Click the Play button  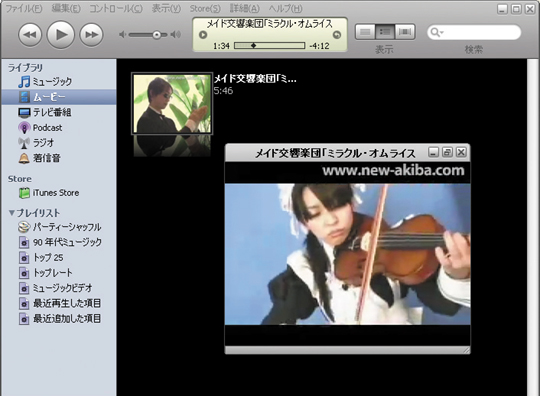61,34
